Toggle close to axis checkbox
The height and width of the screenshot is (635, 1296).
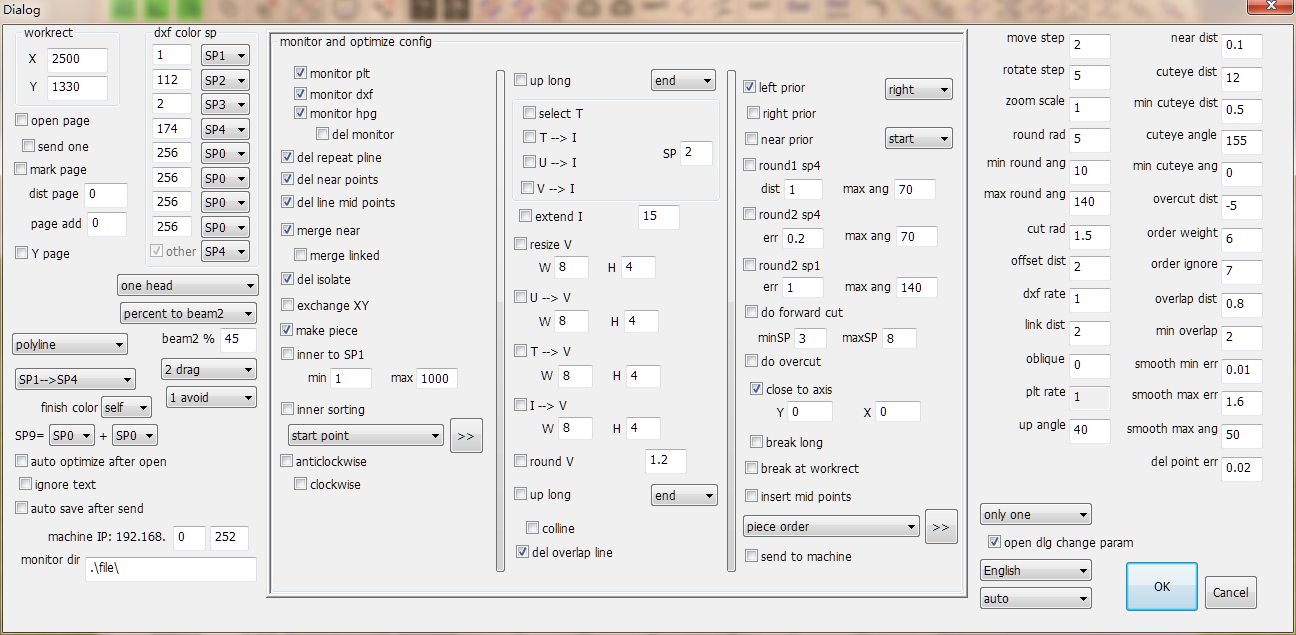coord(757,389)
